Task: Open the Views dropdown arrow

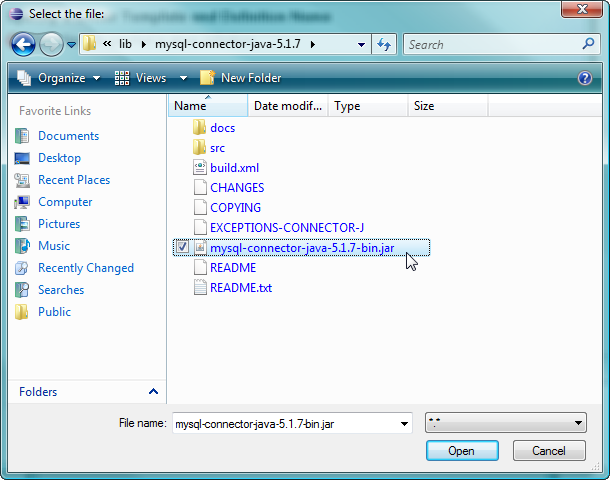Action: pyautogui.click(x=183, y=78)
